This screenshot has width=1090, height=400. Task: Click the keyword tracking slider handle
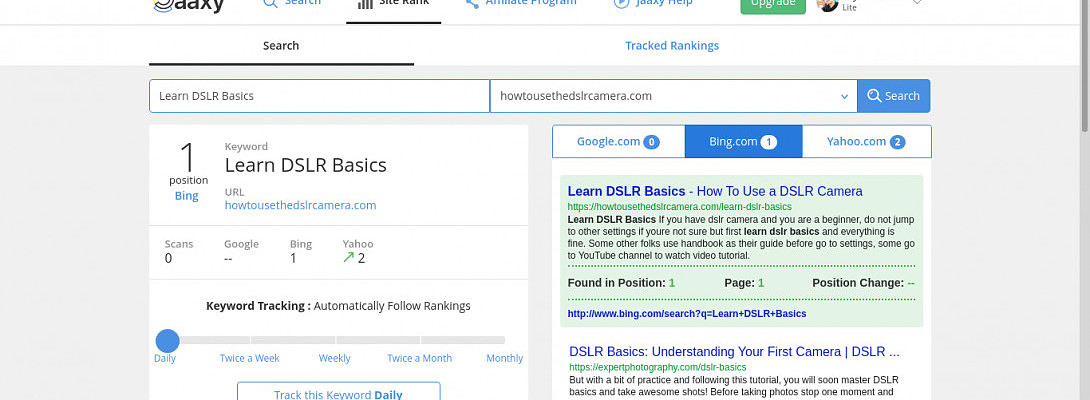pos(167,341)
